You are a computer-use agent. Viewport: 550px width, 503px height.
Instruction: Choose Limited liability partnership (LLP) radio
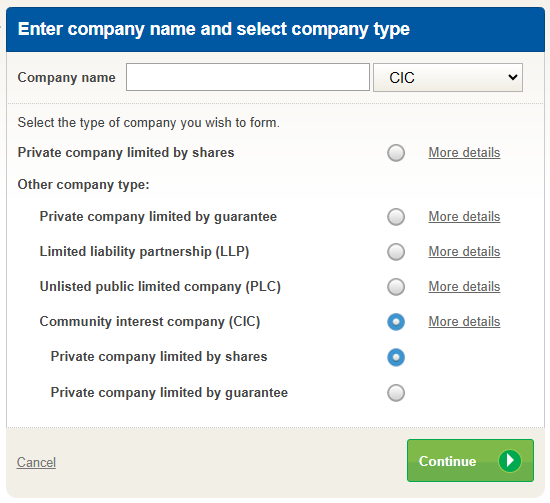396,252
